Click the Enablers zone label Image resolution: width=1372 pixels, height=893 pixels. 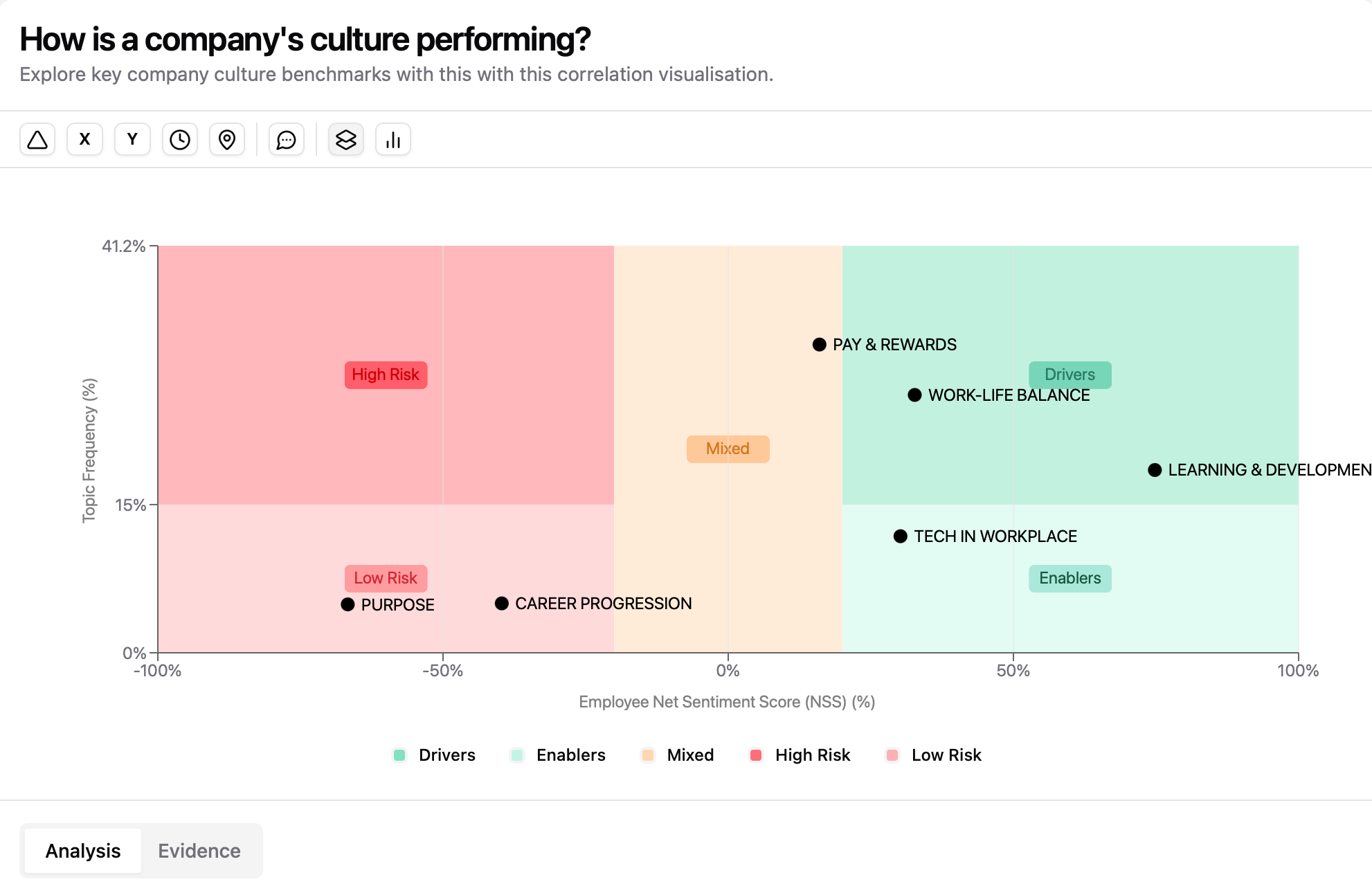click(1069, 579)
